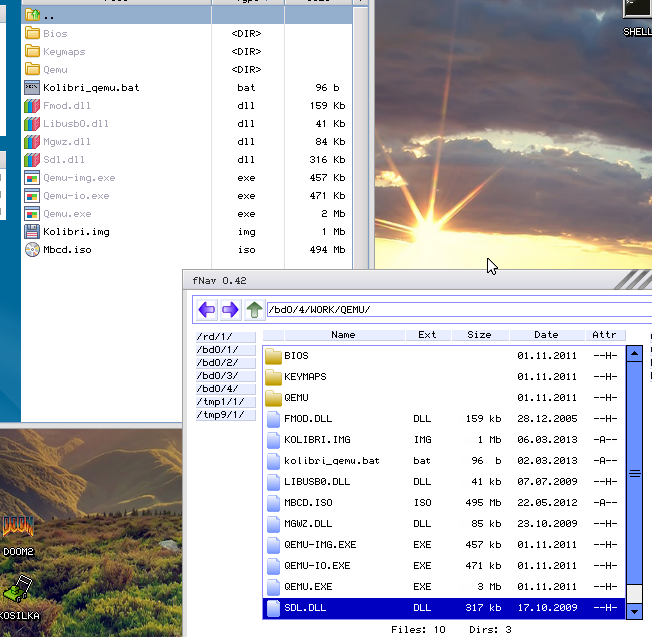This screenshot has width=652, height=637.
Task: Go up one directory with green arrow
Action: (254, 310)
